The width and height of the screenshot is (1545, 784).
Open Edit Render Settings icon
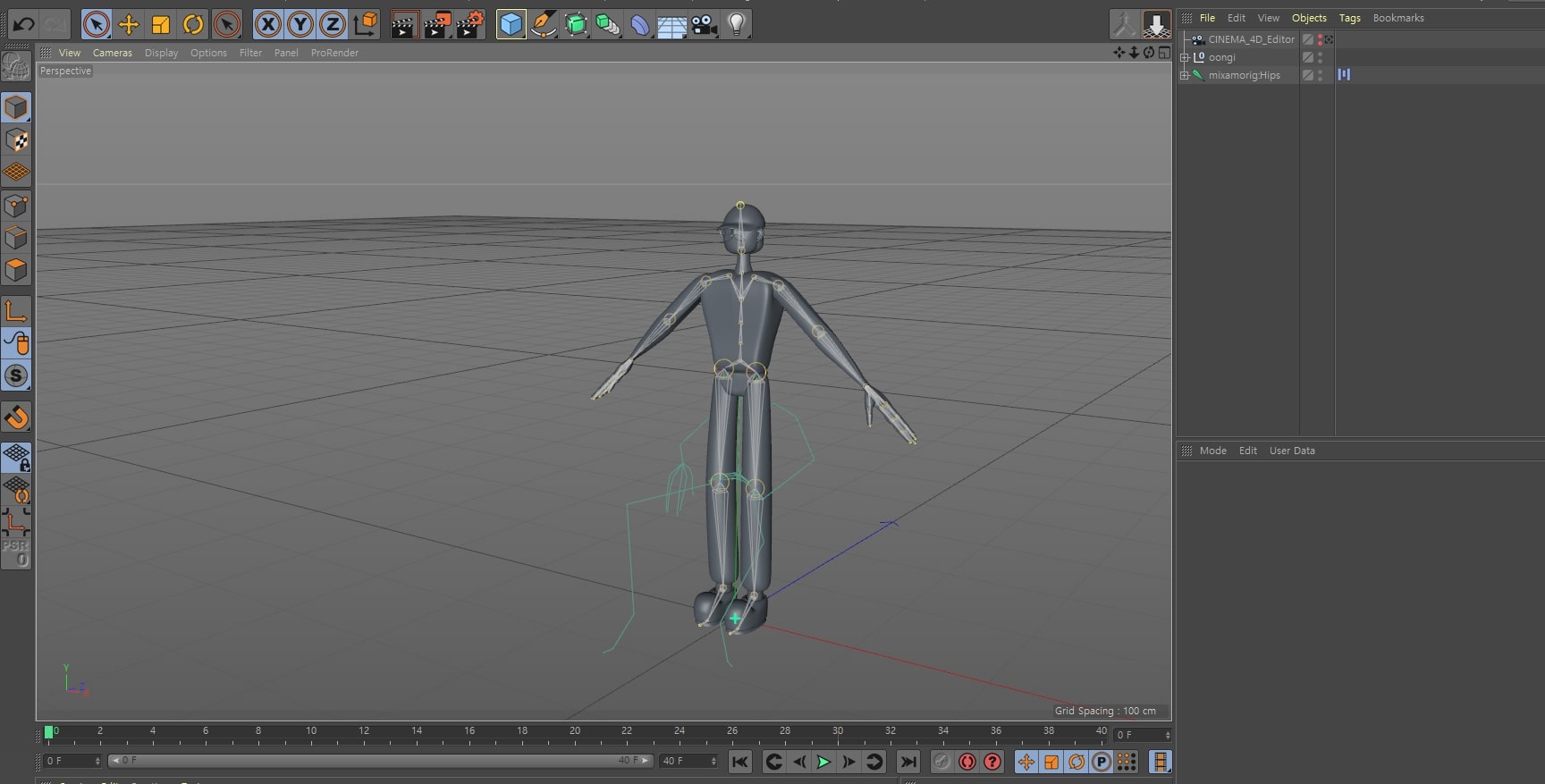(x=470, y=24)
